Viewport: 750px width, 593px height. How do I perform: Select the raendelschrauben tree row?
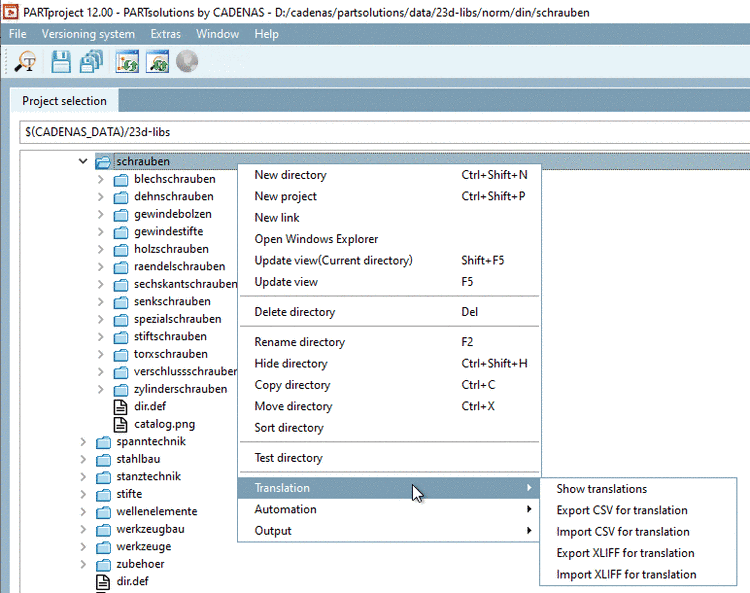pos(179,266)
